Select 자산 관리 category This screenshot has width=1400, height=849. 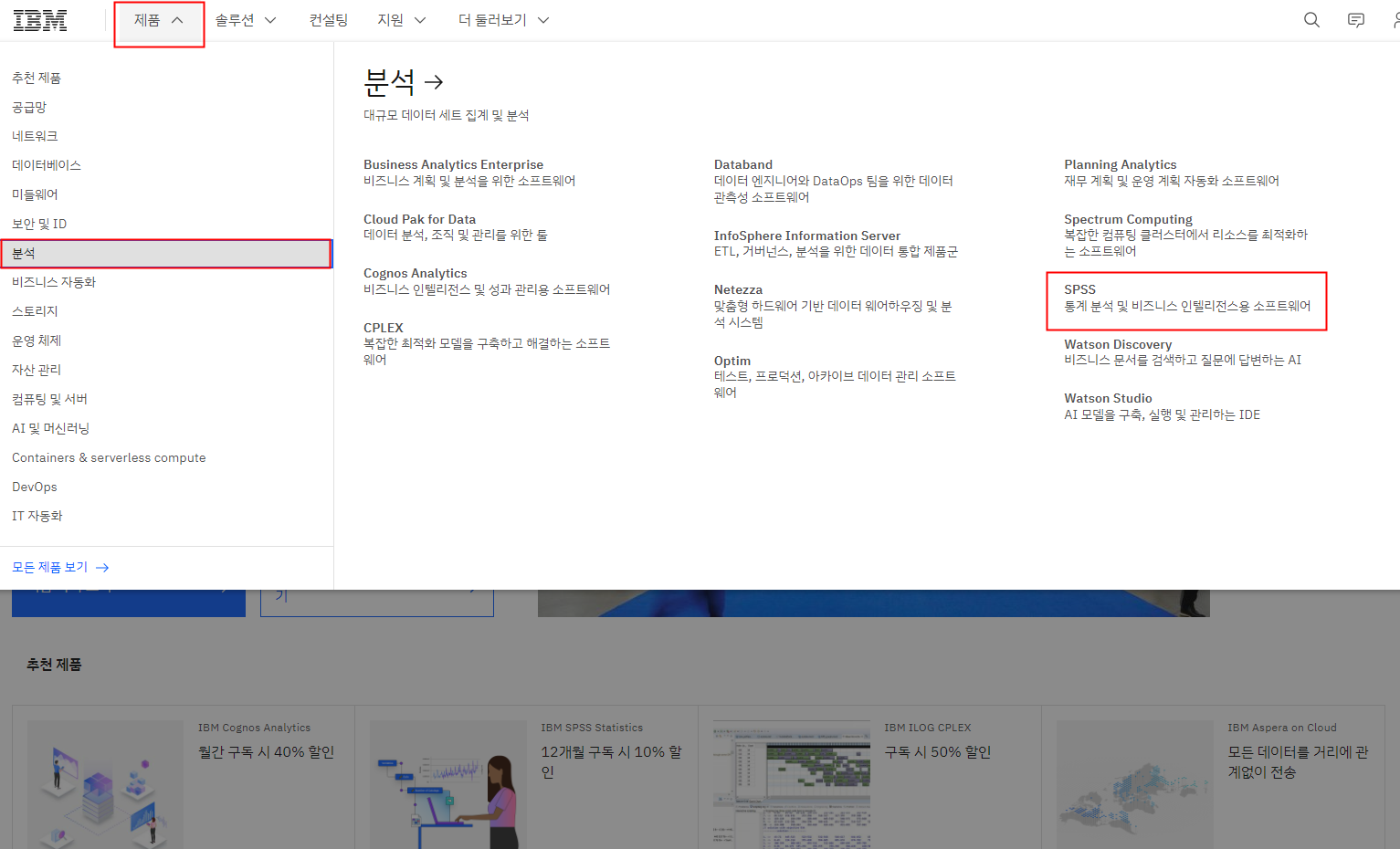37,370
